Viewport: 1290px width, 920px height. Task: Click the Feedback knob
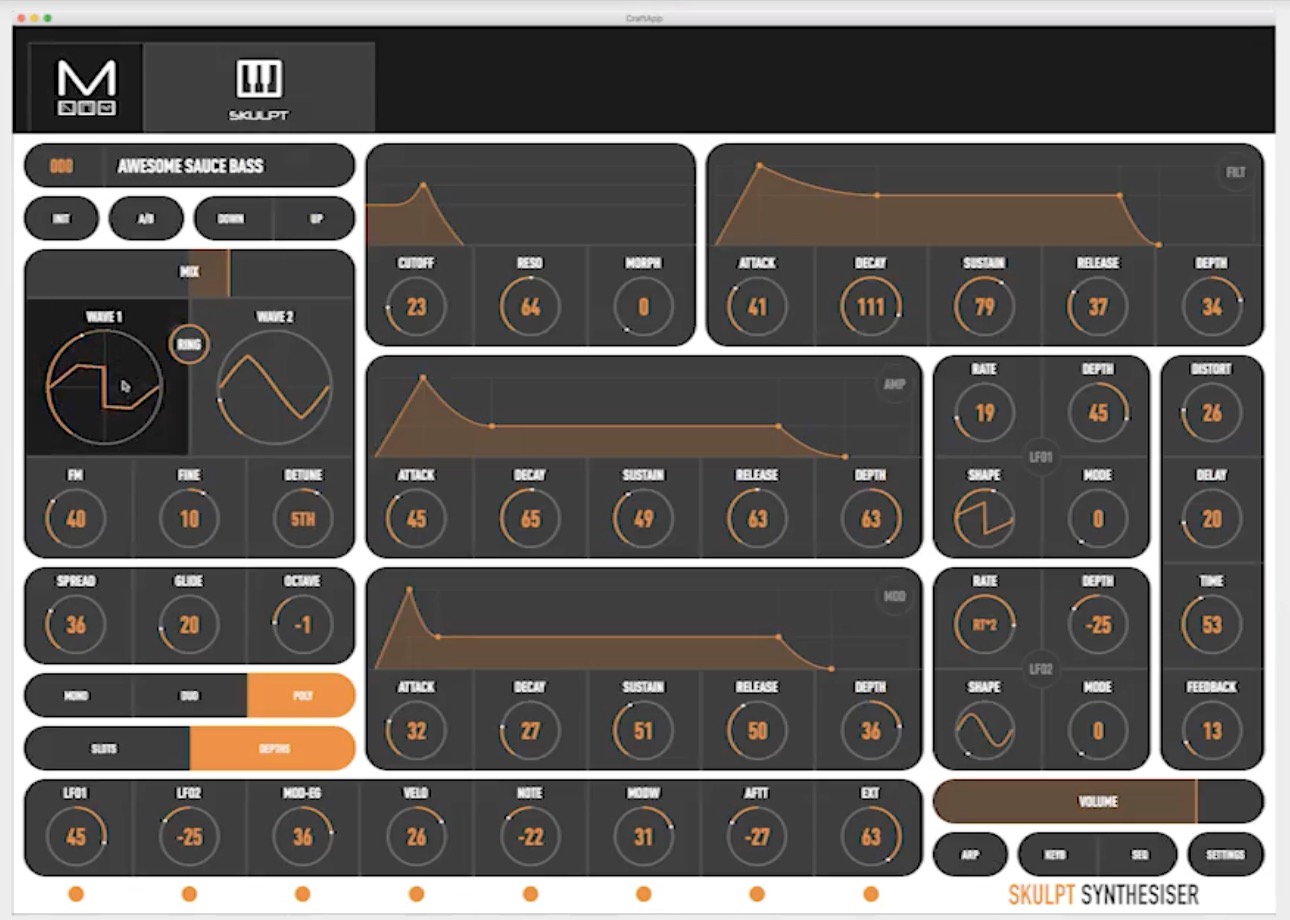1212,731
